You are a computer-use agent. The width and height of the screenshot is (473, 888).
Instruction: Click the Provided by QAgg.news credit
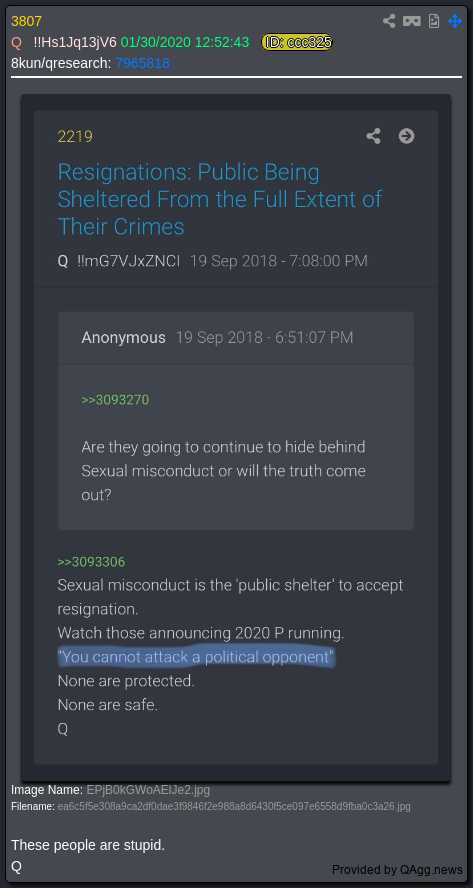397,869
